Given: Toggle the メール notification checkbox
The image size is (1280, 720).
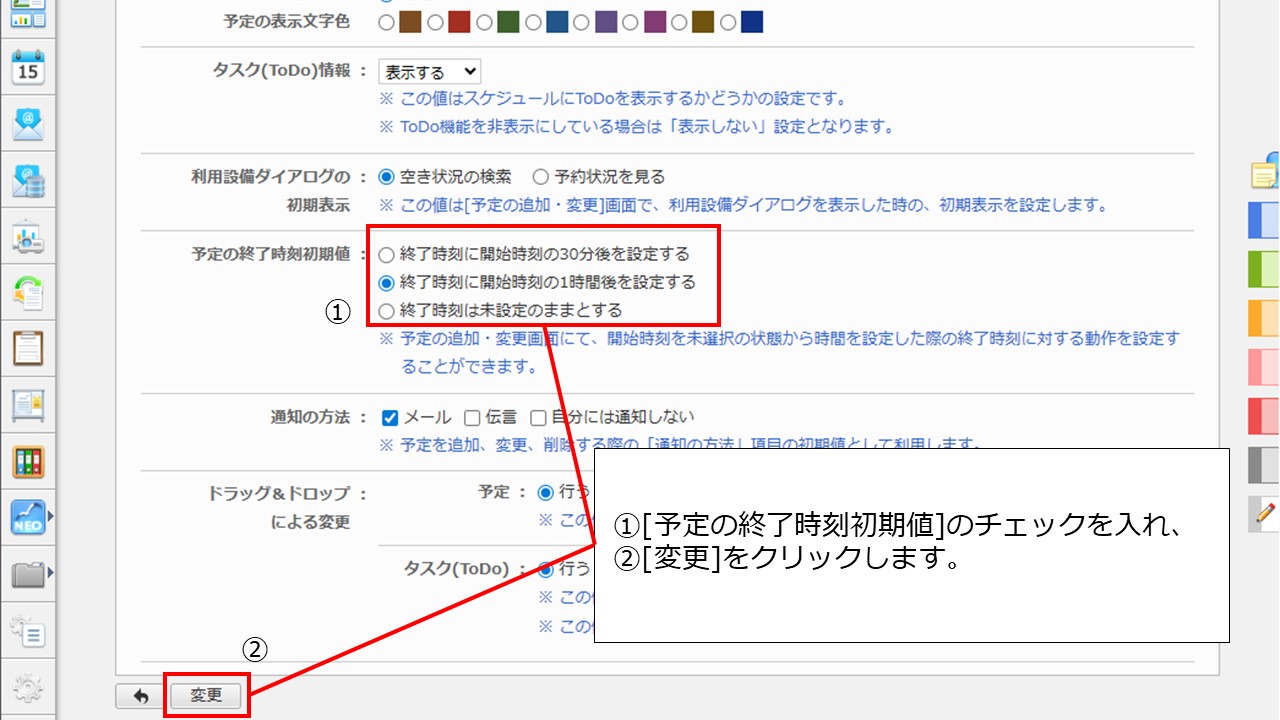Looking at the screenshot, I should 391,418.
